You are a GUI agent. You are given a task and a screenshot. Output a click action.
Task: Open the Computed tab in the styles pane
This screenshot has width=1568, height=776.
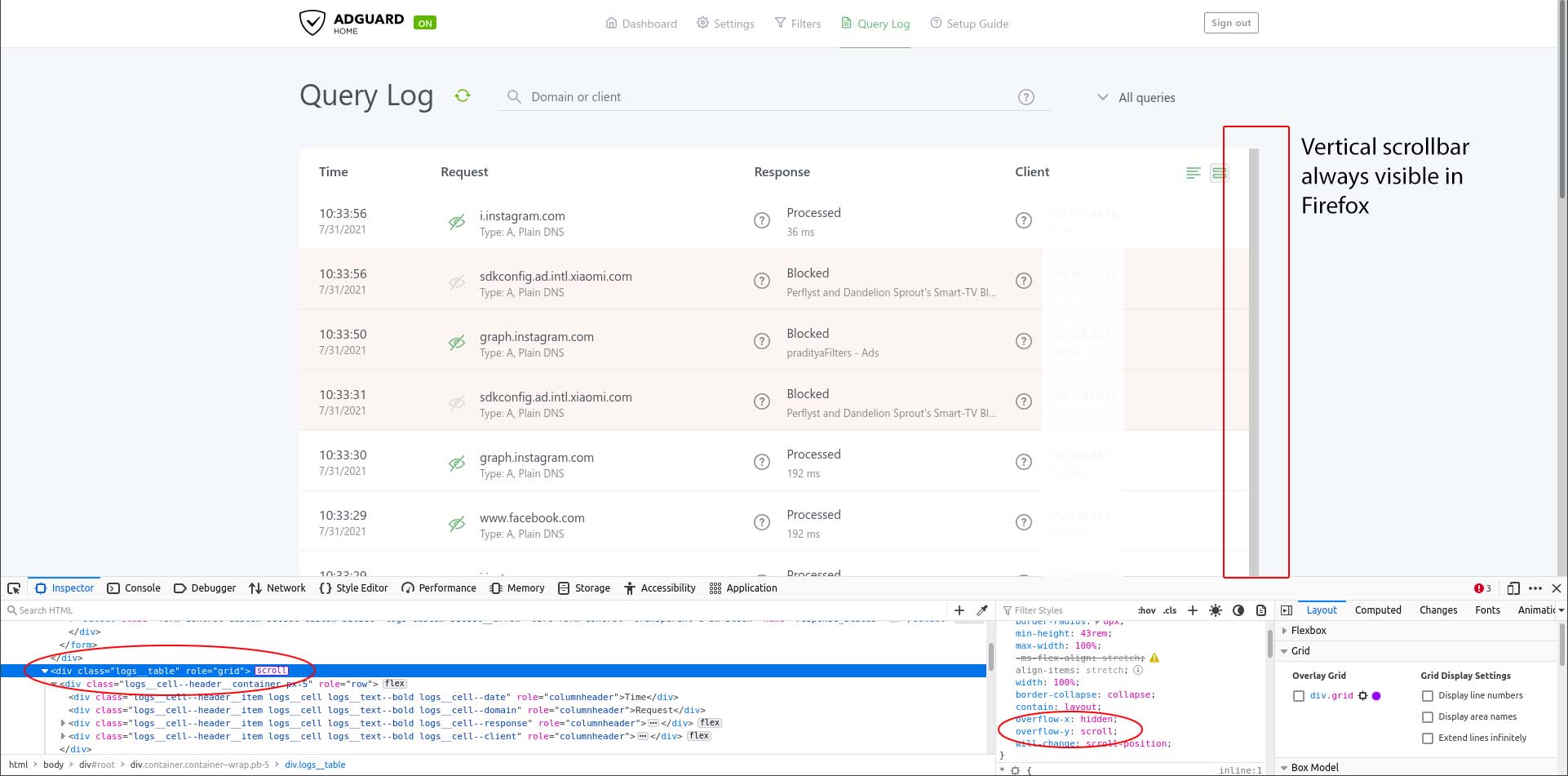(x=1378, y=610)
